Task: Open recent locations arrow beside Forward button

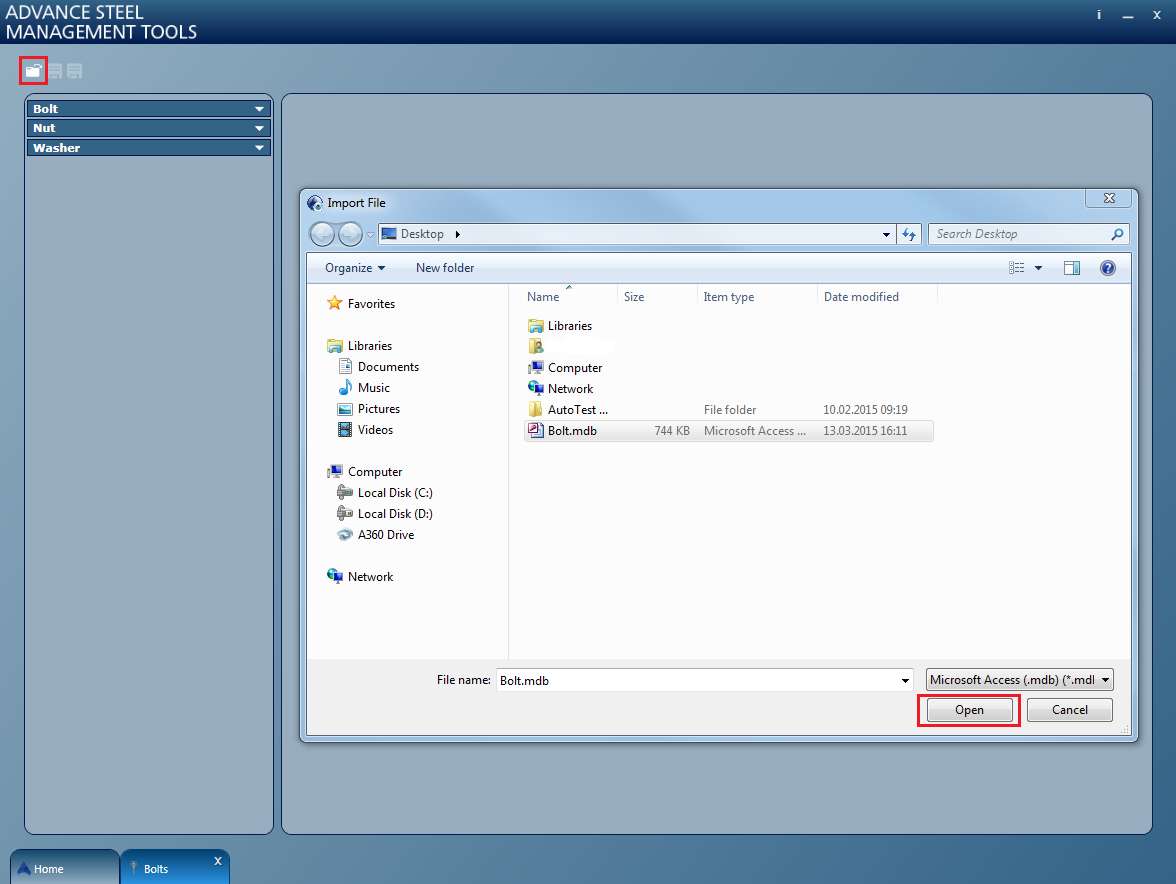Action: 370,235
